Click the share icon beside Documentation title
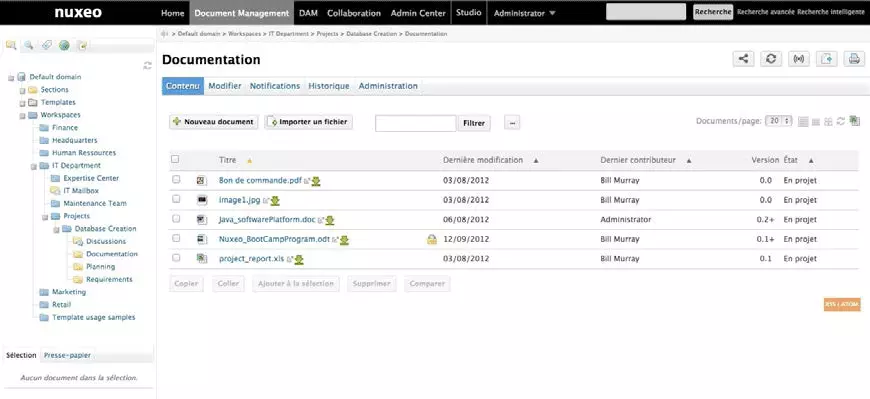This screenshot has height=399, width=870. point(743,59)
